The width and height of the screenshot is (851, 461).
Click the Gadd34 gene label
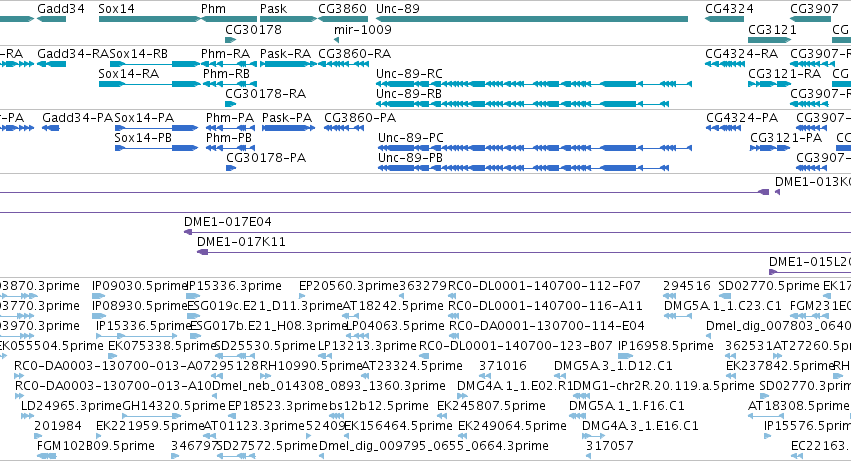coord(60,9)
